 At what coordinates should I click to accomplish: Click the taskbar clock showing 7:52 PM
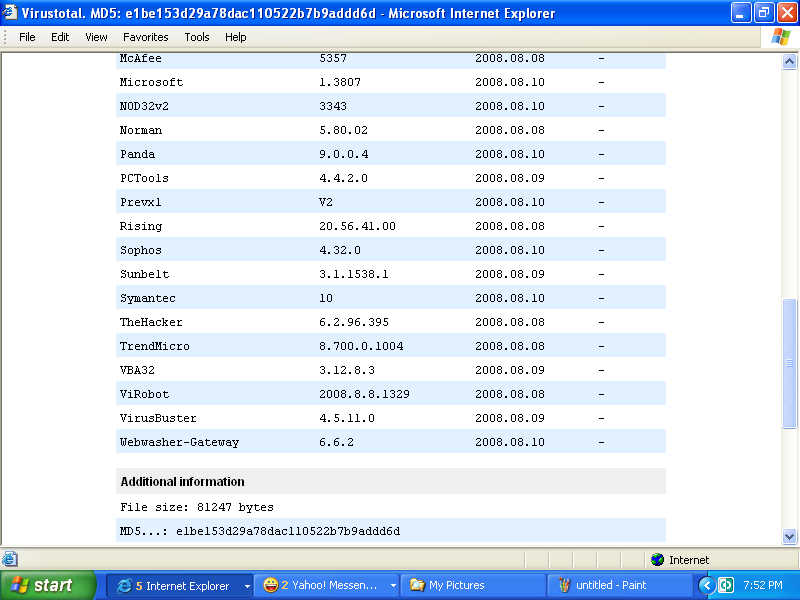click(763, 585)
